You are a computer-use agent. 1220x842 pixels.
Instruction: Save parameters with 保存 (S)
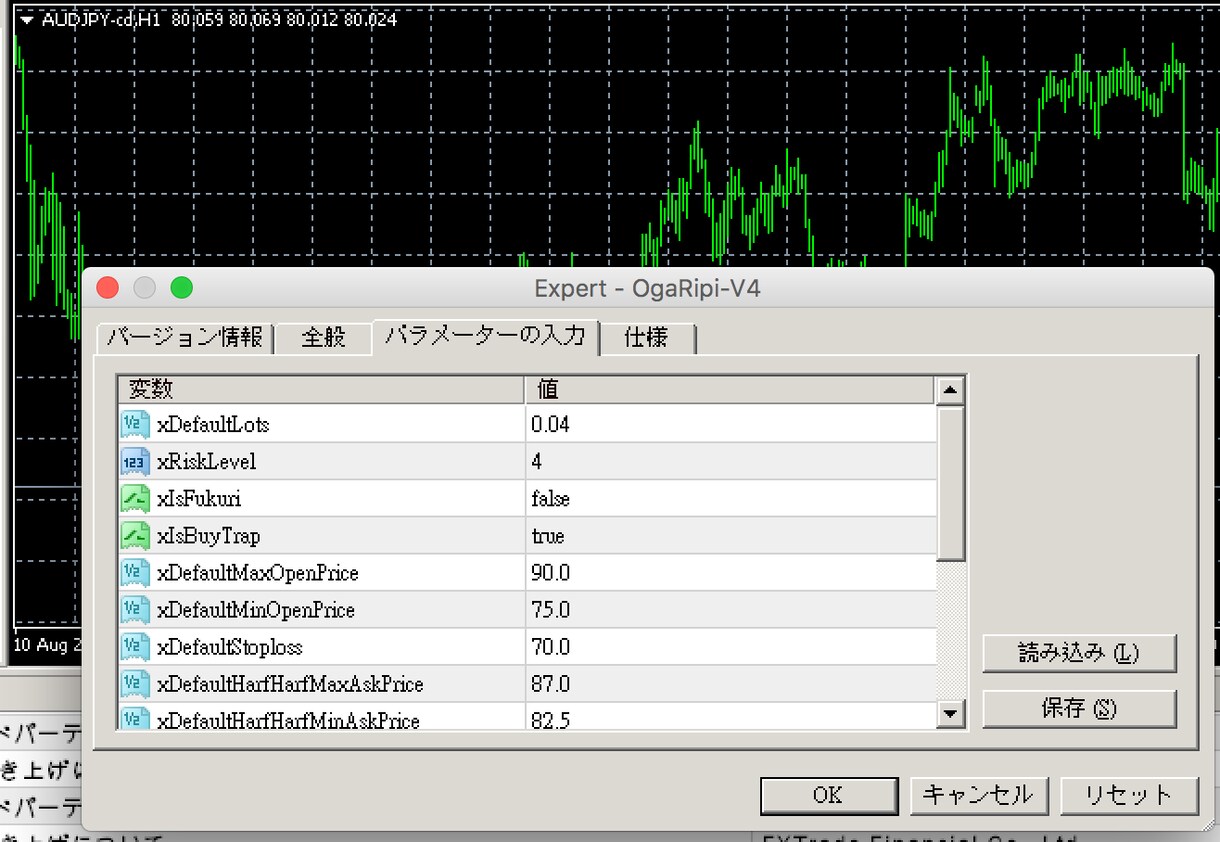tap(1079, 709)
